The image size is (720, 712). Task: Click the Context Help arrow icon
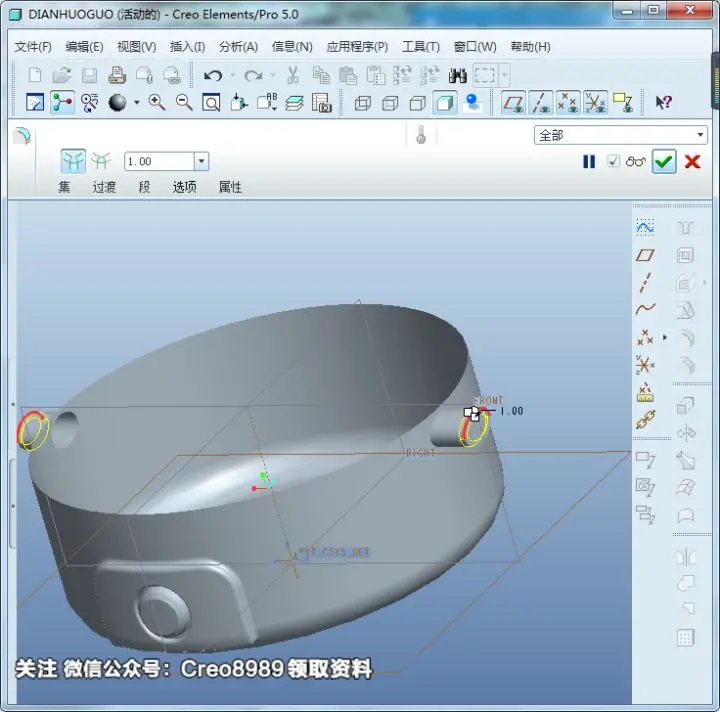tap(663, 102)
